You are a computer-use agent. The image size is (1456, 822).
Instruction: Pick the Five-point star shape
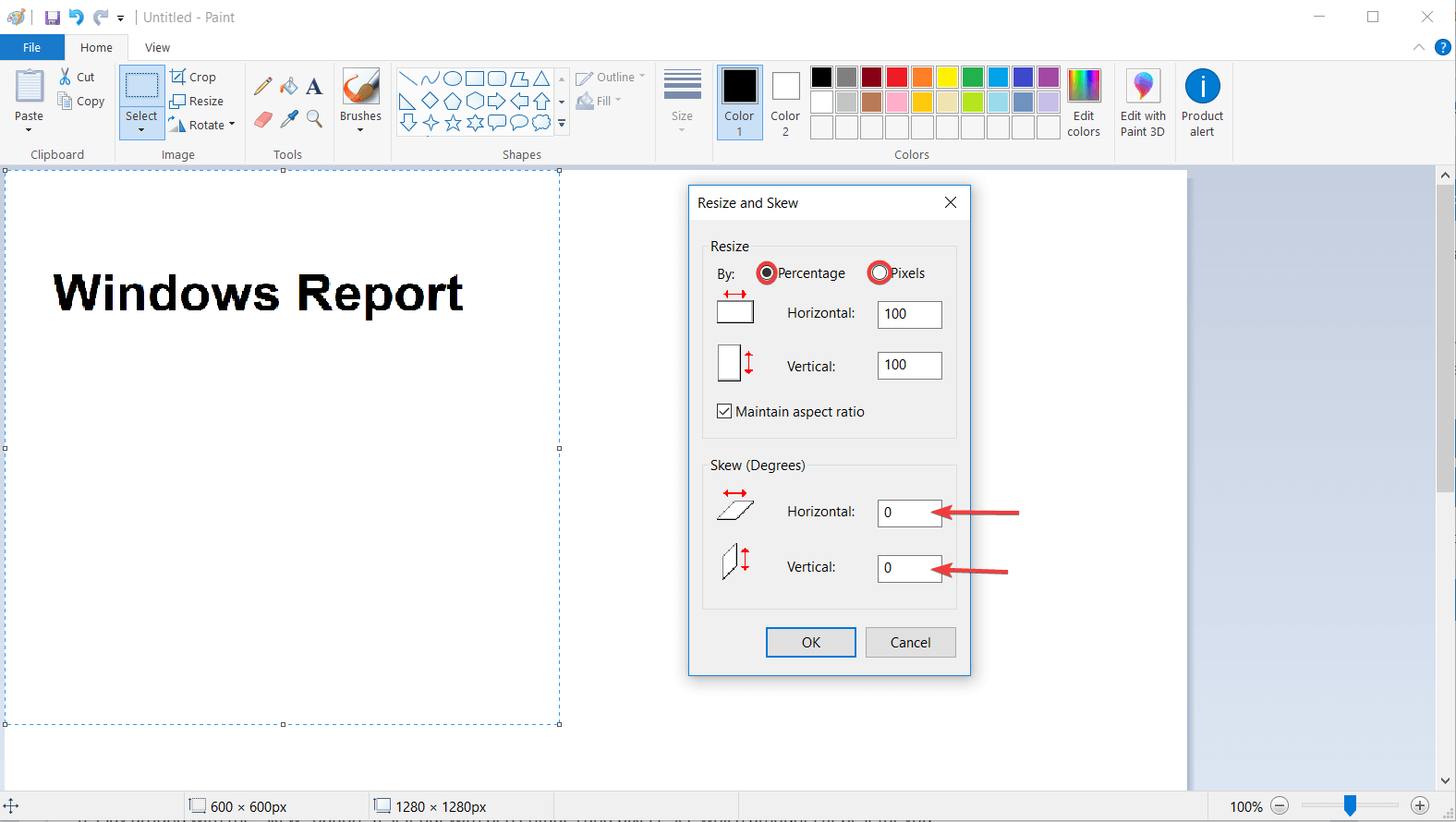453,123
